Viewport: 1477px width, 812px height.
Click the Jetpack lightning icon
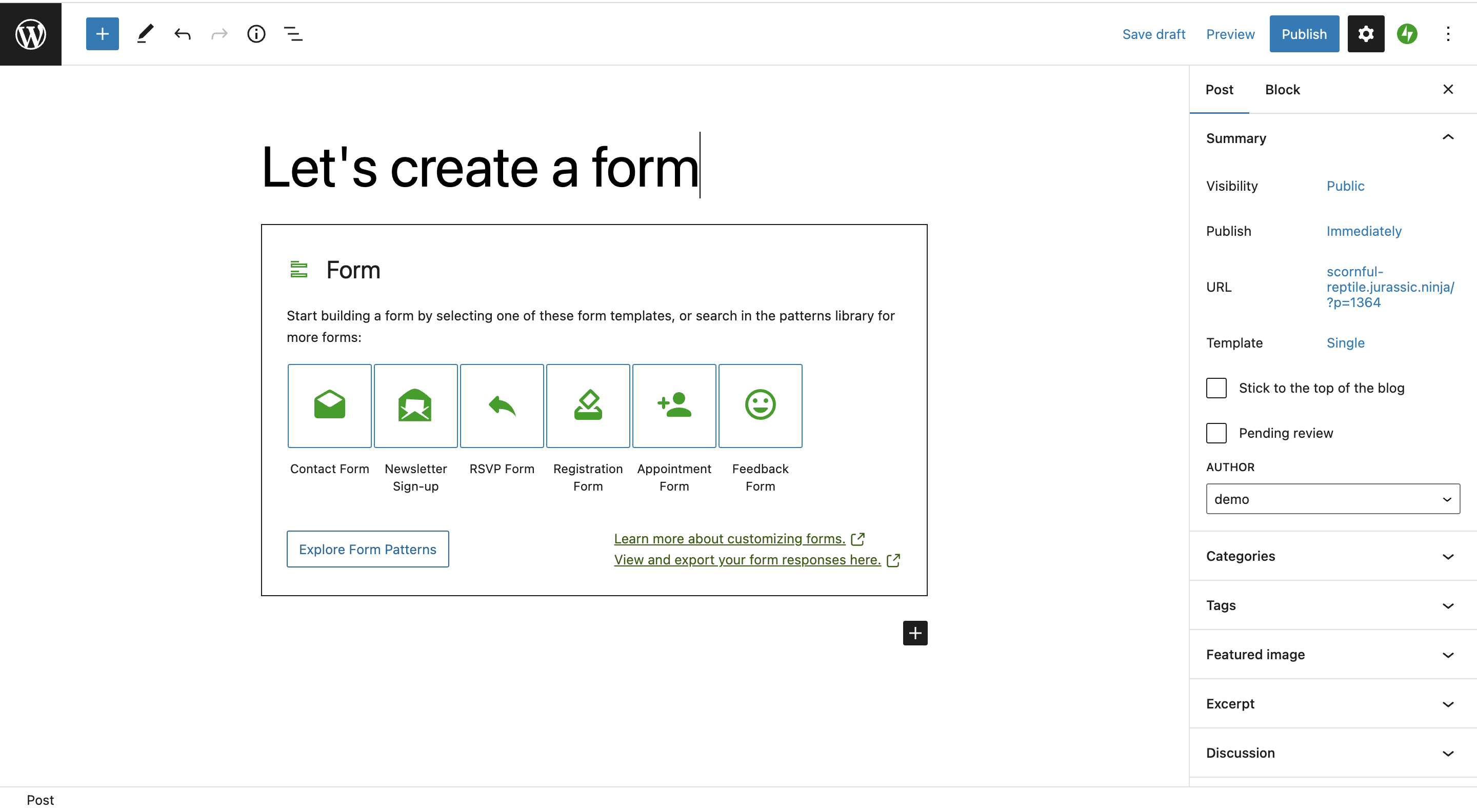tap(1406, 34)
